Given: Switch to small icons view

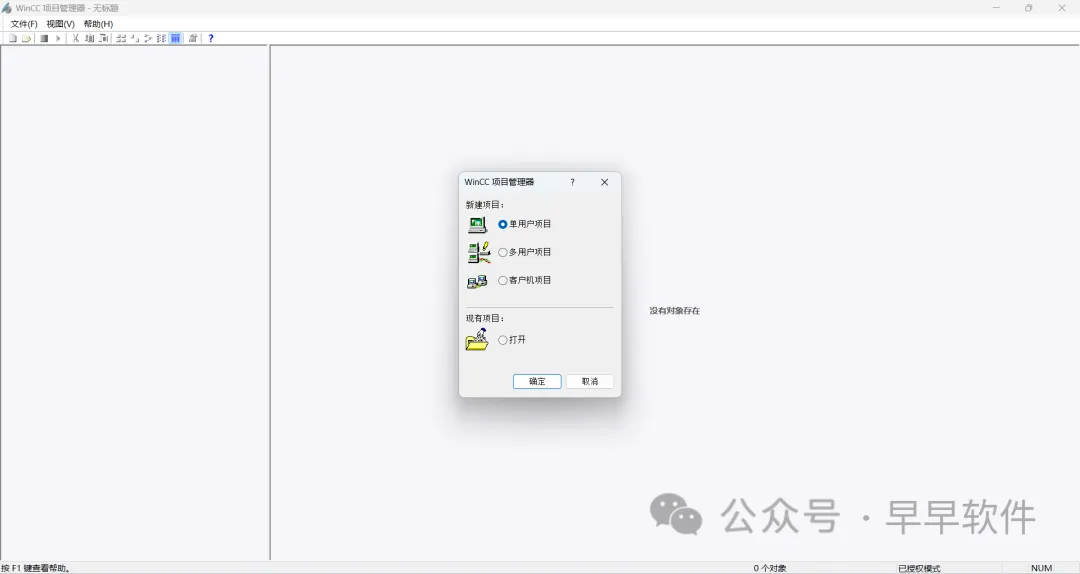Looking at the screenshot, I should 134,38.
